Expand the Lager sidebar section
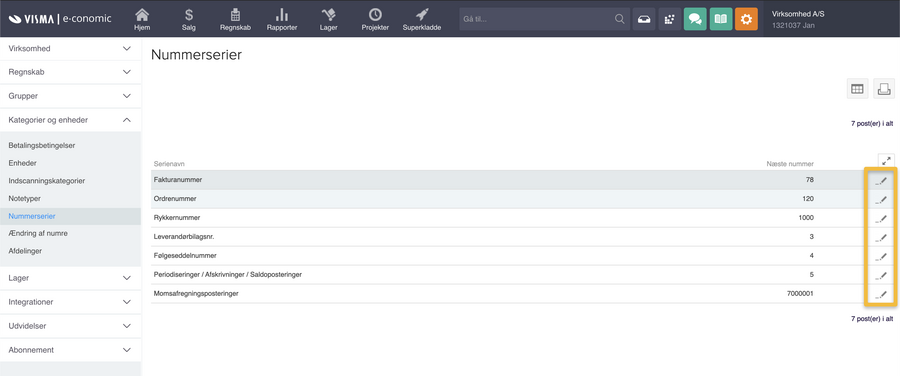This screenshot has width=900, height=376. tap(70, 278)
